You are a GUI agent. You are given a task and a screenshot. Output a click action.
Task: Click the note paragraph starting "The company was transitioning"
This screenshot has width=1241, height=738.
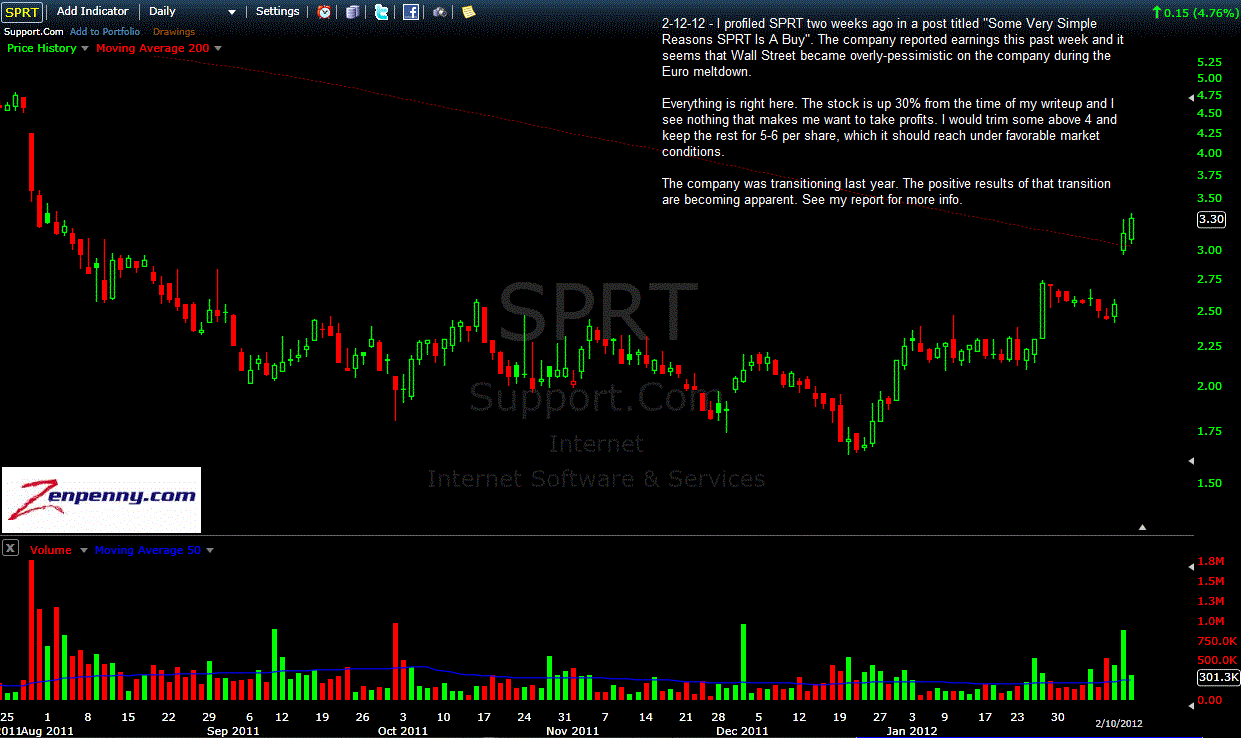coord(886,191)
